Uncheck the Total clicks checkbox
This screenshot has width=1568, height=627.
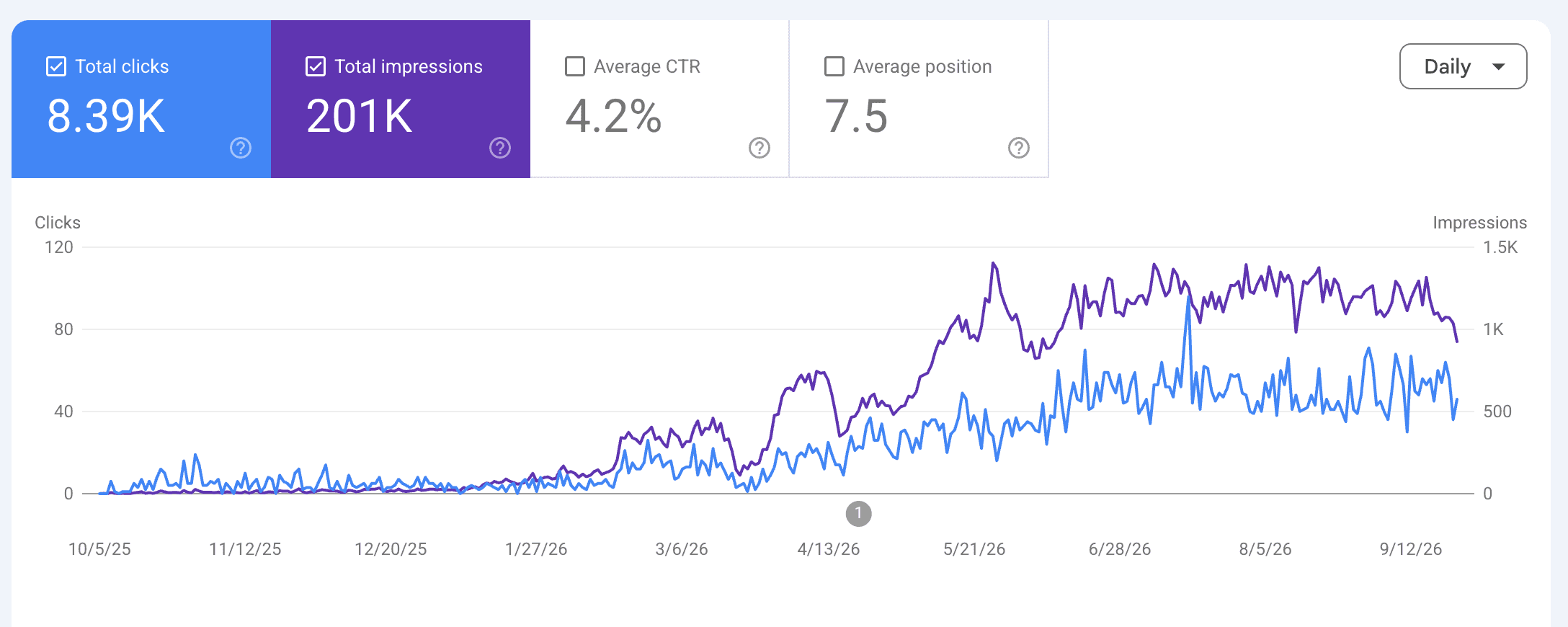56,66
